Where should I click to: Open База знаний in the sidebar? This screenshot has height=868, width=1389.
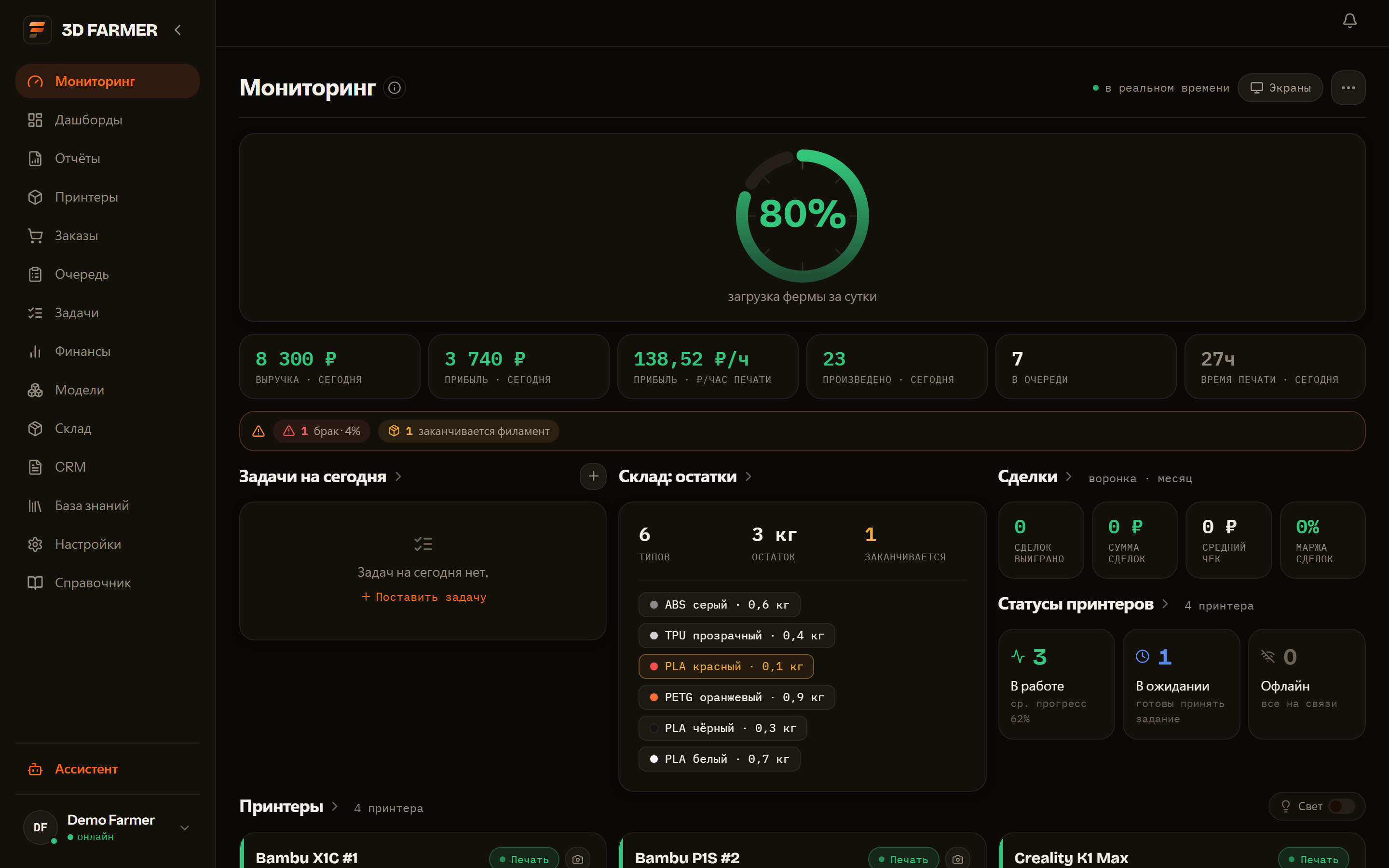click(108, 506)
